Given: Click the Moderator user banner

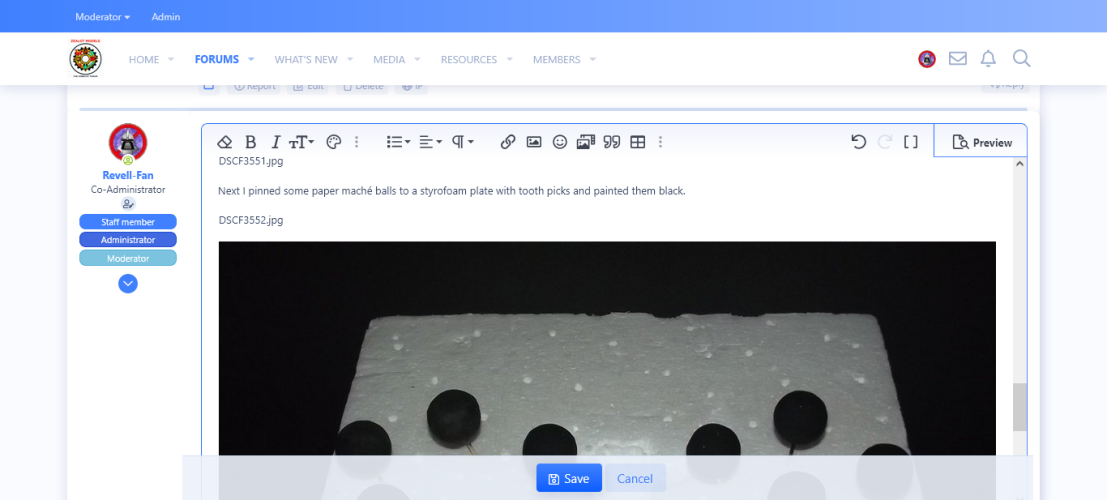Looking at the screenshot, I should click(128, 258).
